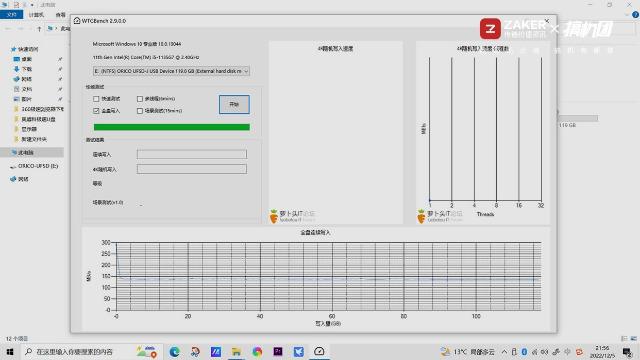Go up one folder with arrow
Viewport: 640px width, 360px height.
[x=39, y=29]
